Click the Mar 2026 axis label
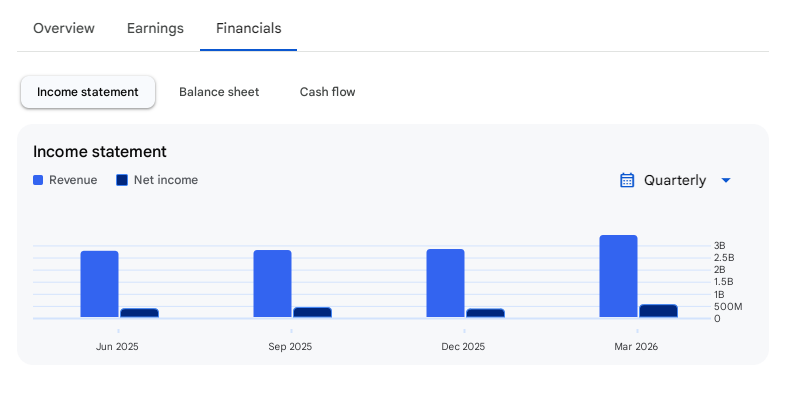789x393 pixels. point(636,347)
